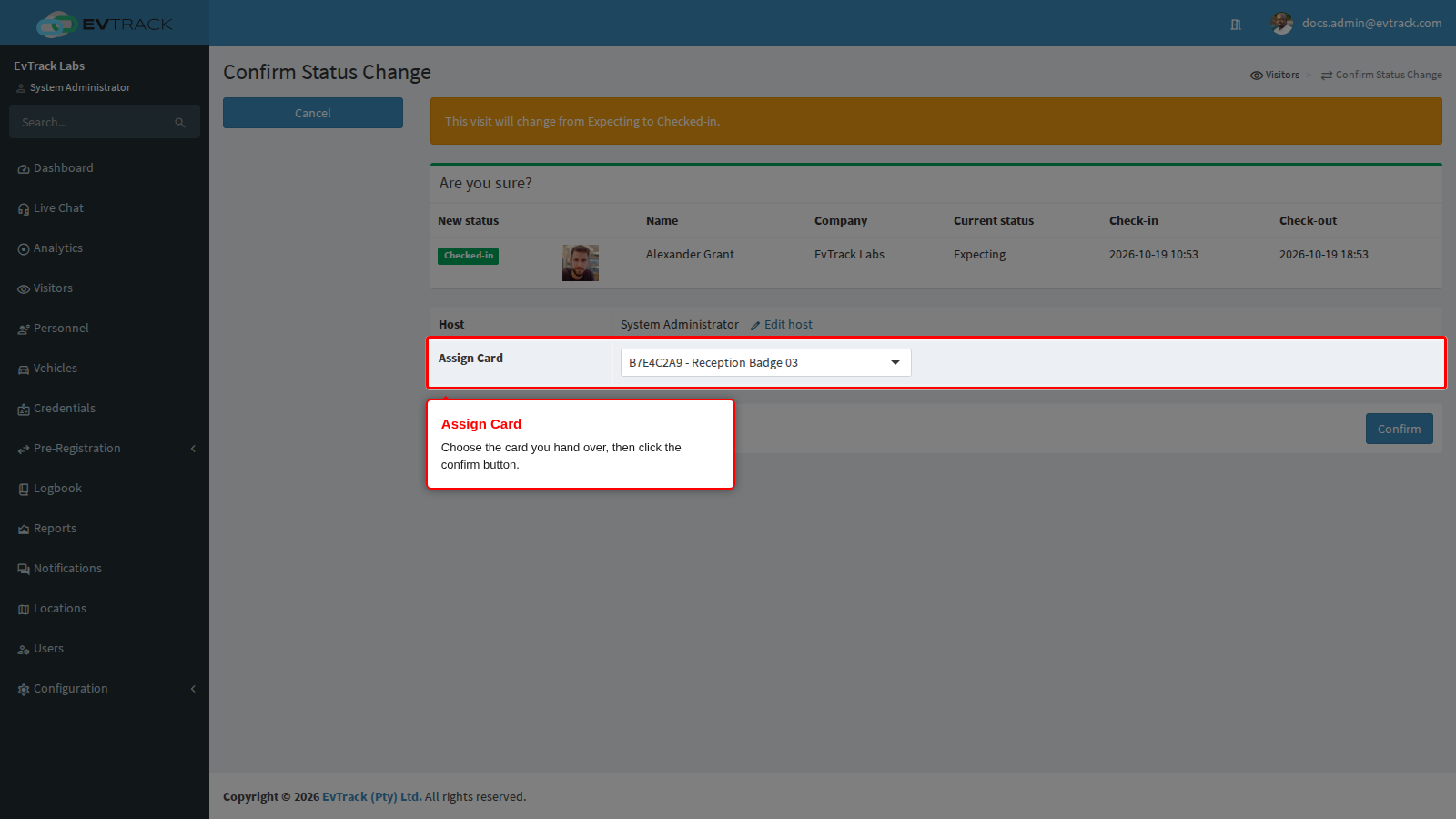Click the Vehicles car icon

coord(24,369)
